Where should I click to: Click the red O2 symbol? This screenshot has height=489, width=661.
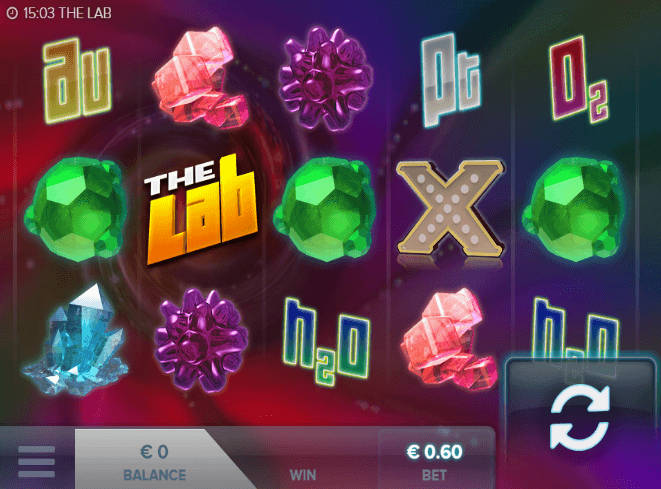click(578, 78)
